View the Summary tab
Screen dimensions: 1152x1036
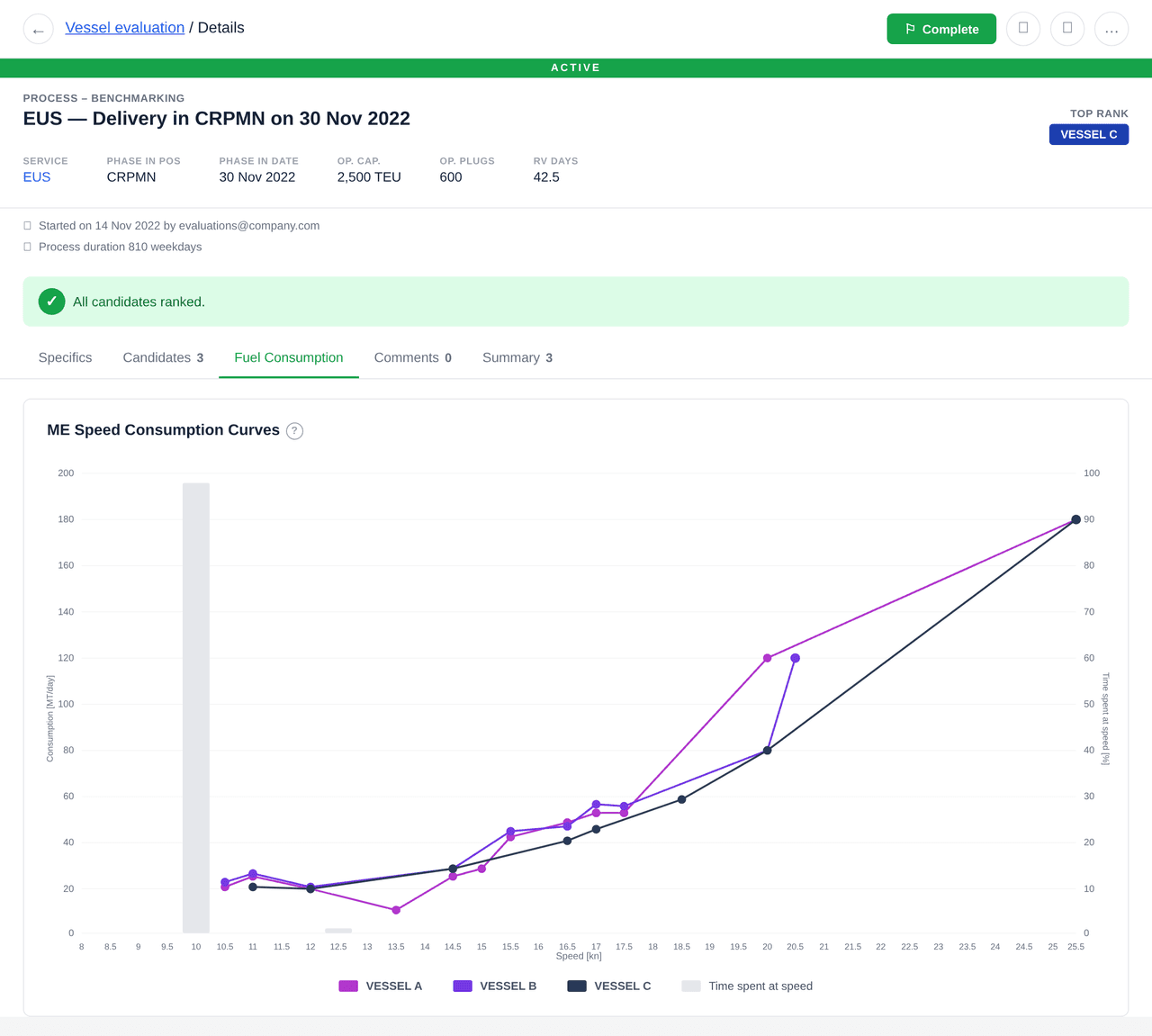tap(517, 357)
